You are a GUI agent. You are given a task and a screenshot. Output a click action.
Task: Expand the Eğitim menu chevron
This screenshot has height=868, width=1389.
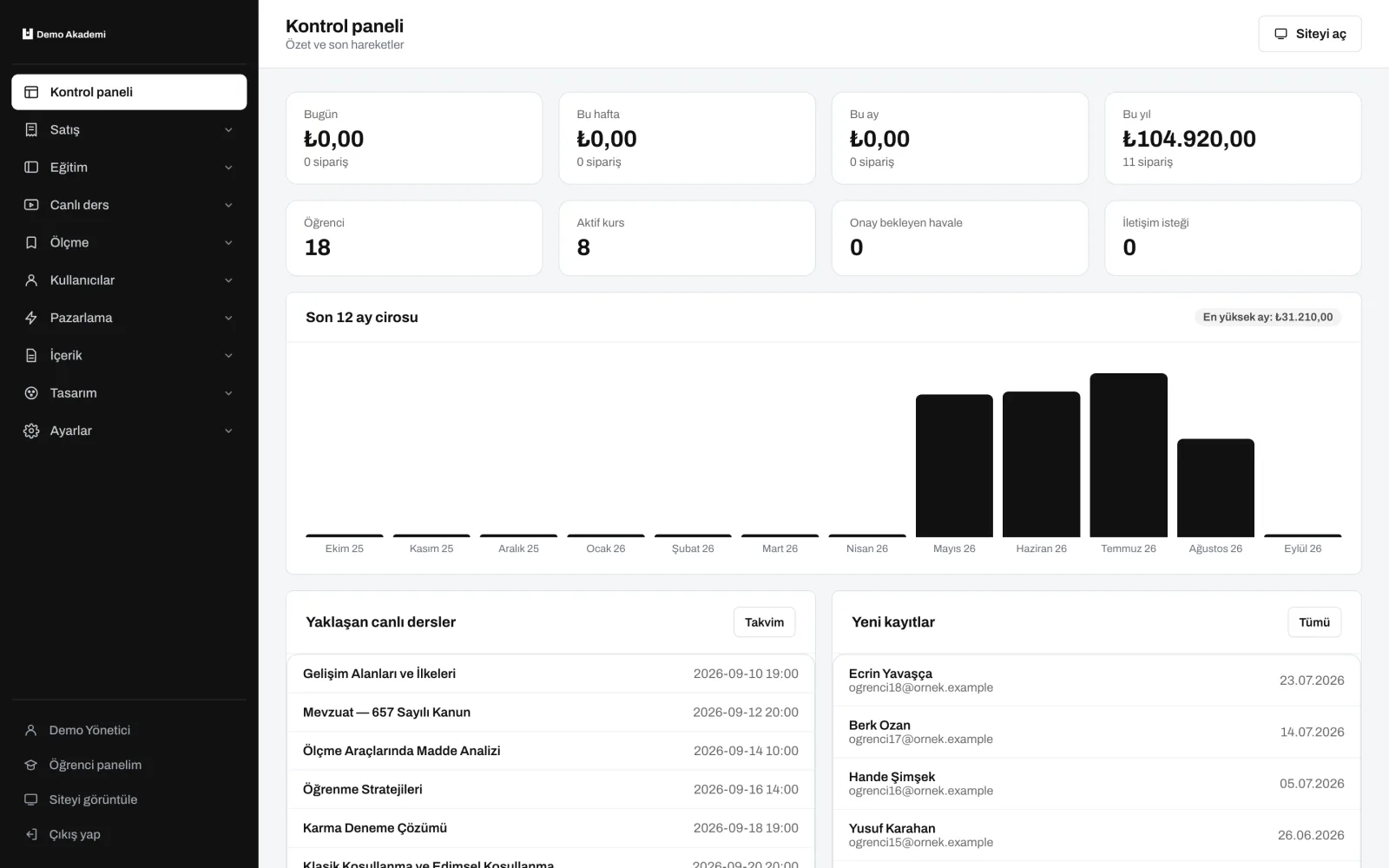click(x=228, y=167)
